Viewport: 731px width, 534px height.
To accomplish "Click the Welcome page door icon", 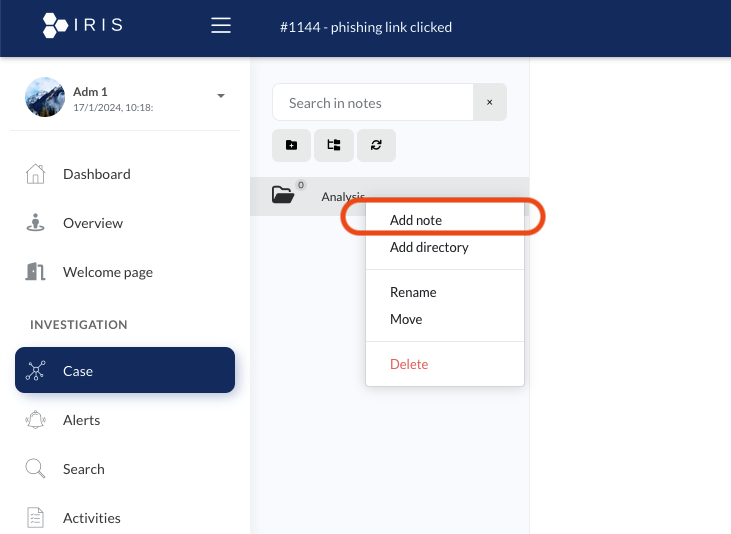I will 35,271.
